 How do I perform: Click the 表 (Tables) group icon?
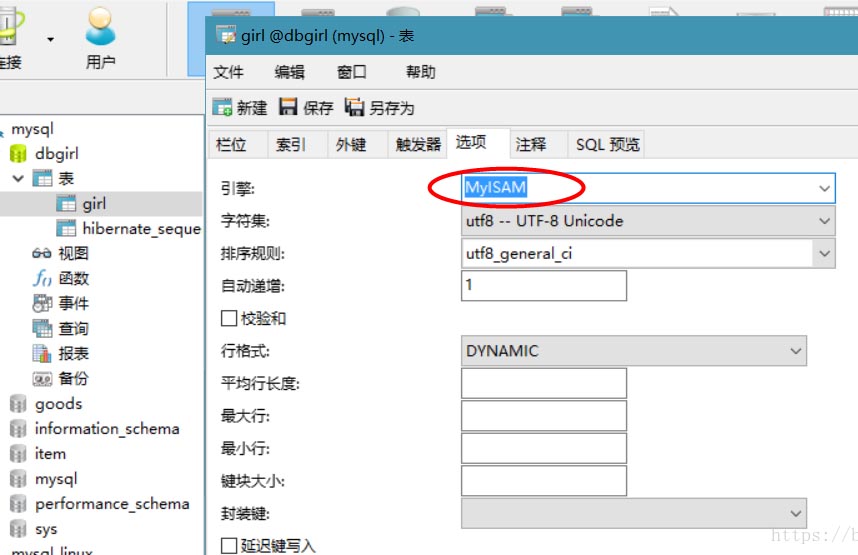click(x=42, y=178)
